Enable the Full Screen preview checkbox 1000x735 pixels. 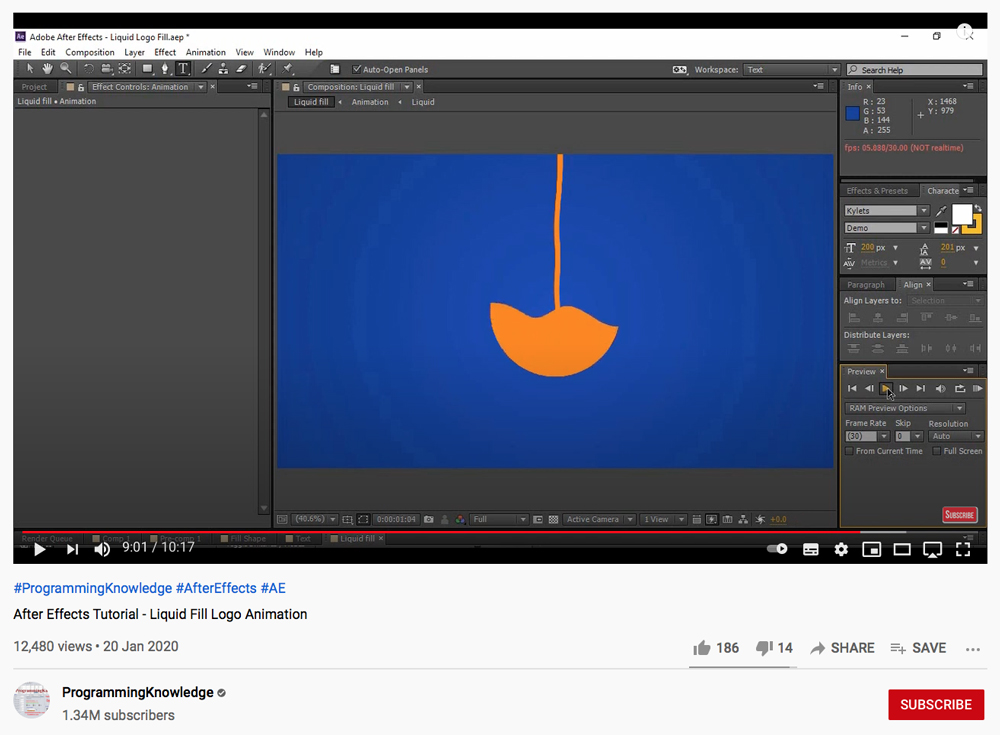tap(937, 451)
